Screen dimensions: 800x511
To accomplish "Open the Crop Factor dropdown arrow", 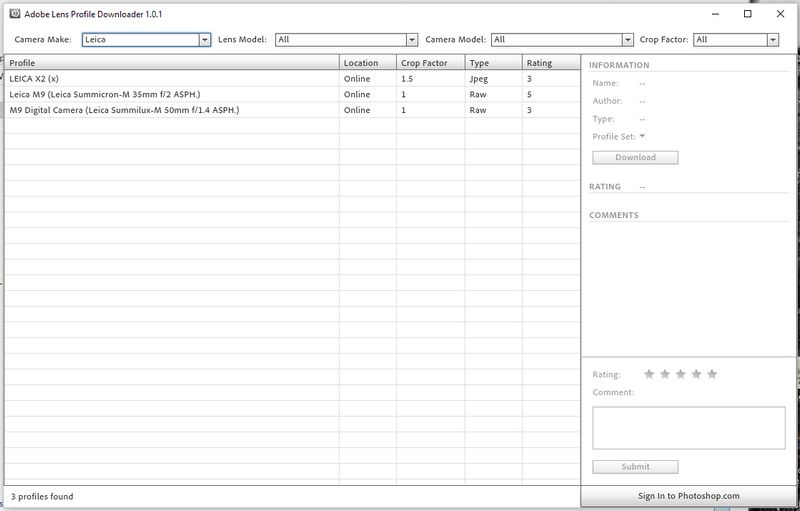I will (x=773, y=40).
